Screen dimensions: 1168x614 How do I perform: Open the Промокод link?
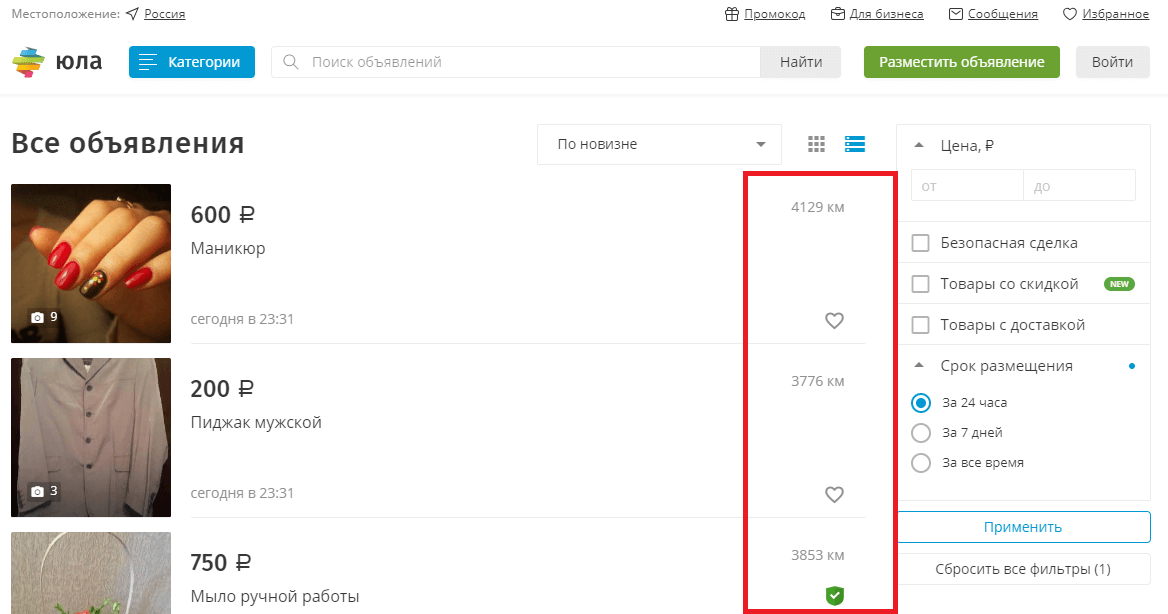click(x=765, y=14)
